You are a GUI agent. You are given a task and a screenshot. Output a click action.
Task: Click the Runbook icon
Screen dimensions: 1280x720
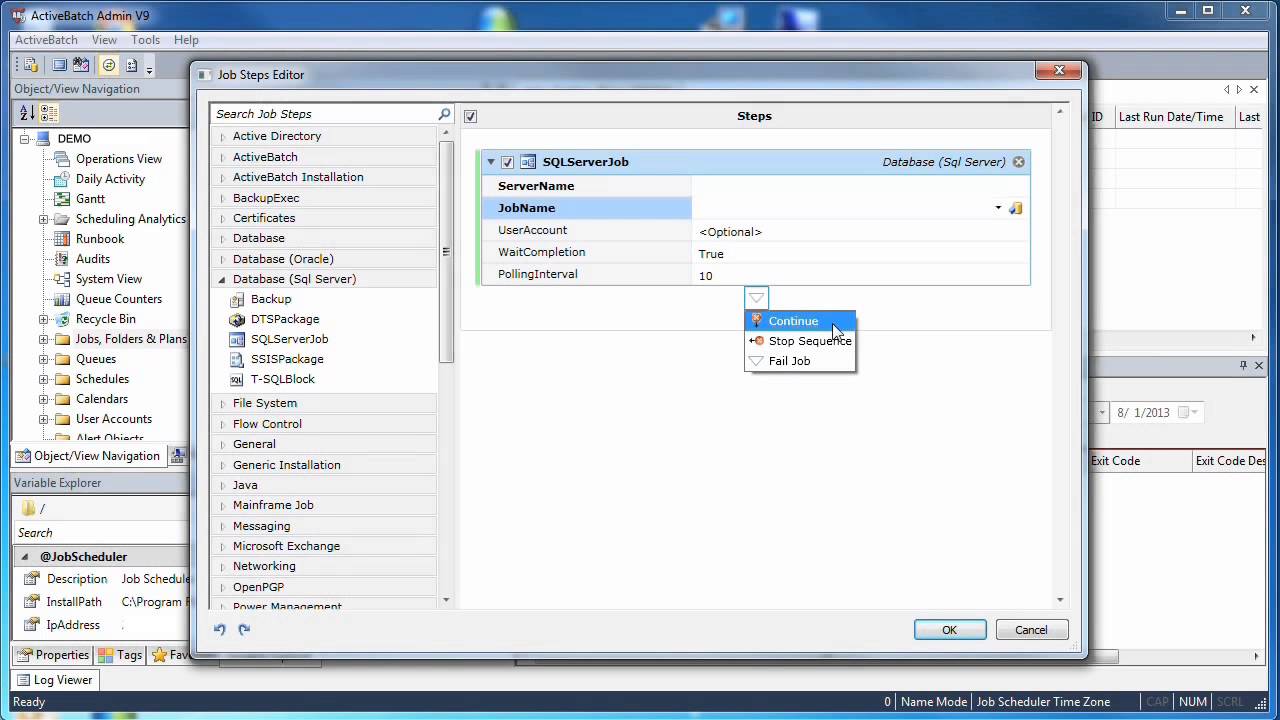pos(62,239)
